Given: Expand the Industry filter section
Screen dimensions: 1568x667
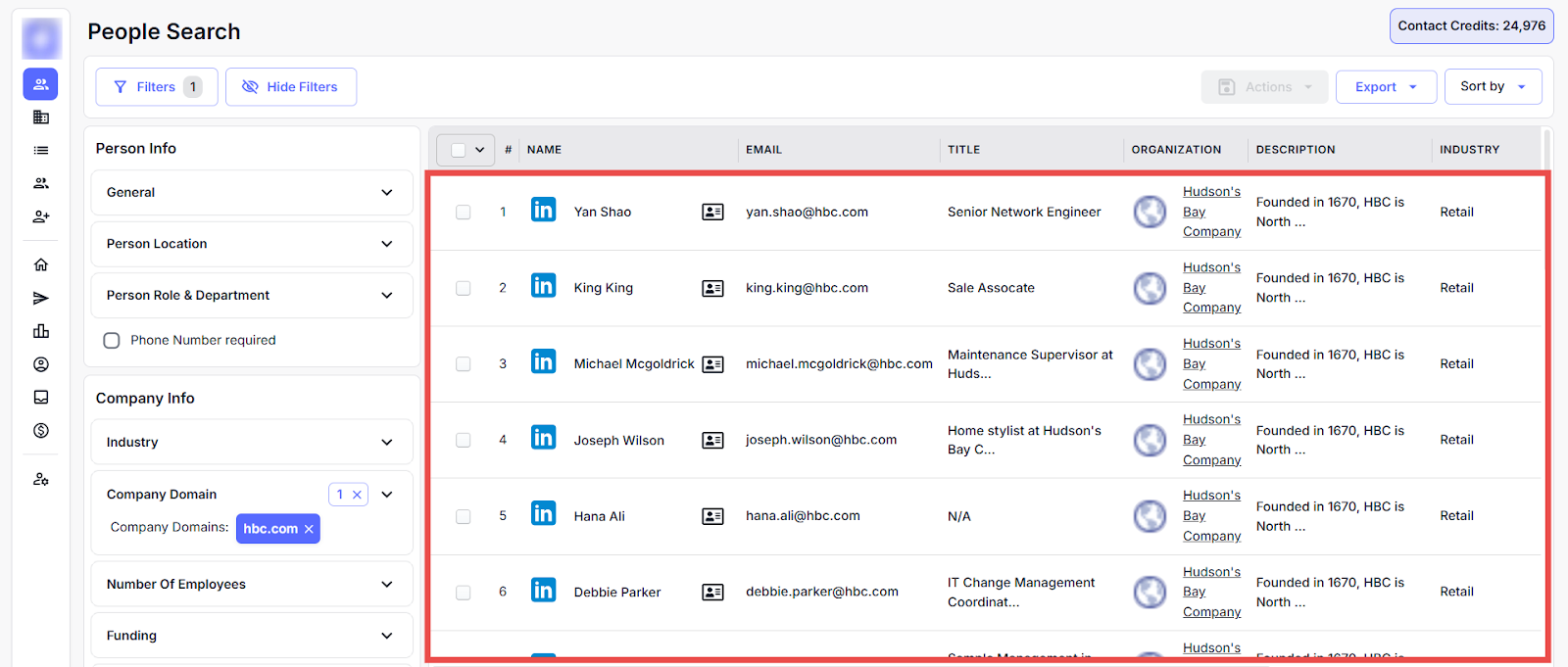Looking at the screenshot, I should [x=252, y=442].
